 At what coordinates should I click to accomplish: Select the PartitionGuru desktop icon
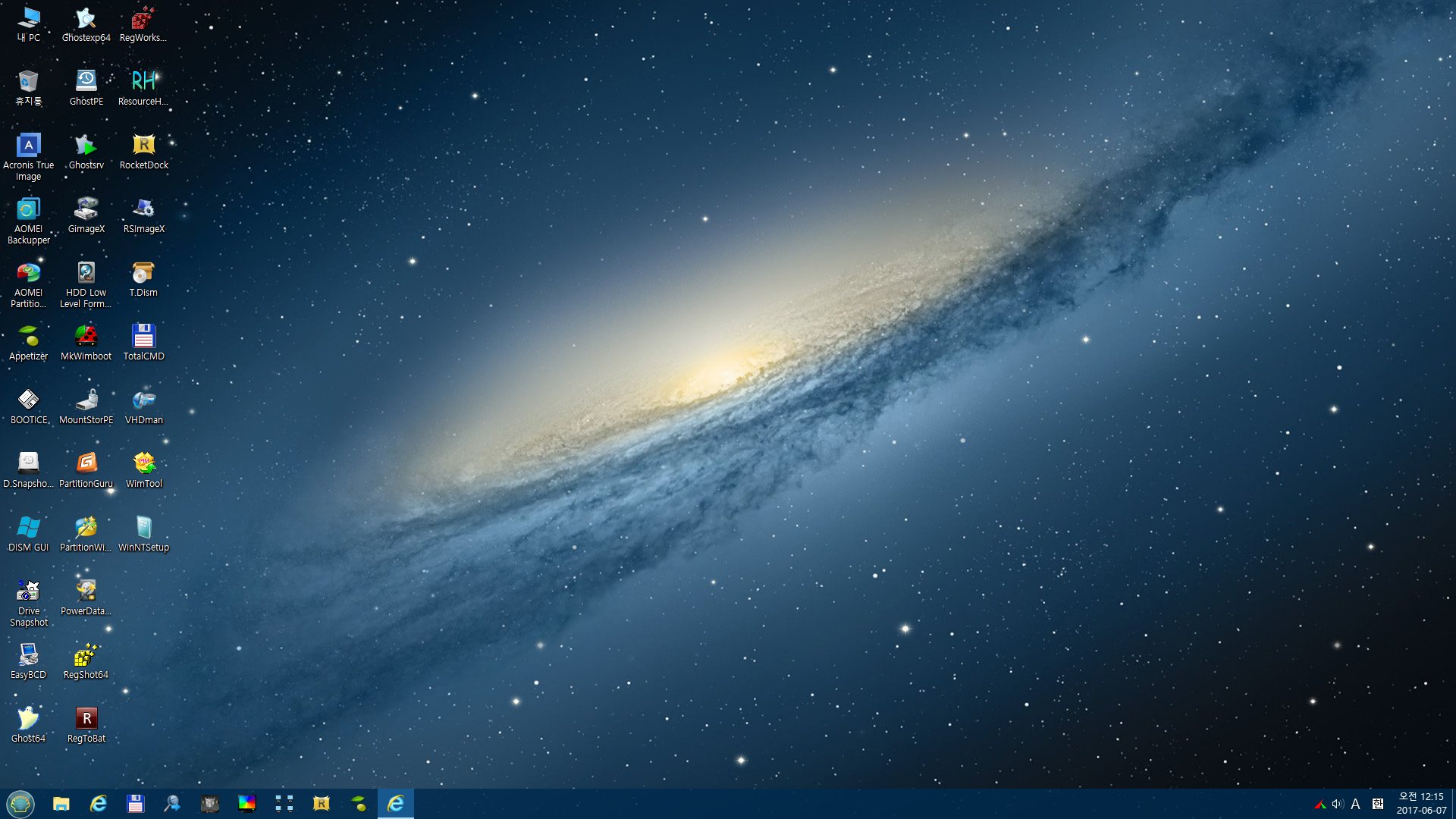[x=86, y=470]
